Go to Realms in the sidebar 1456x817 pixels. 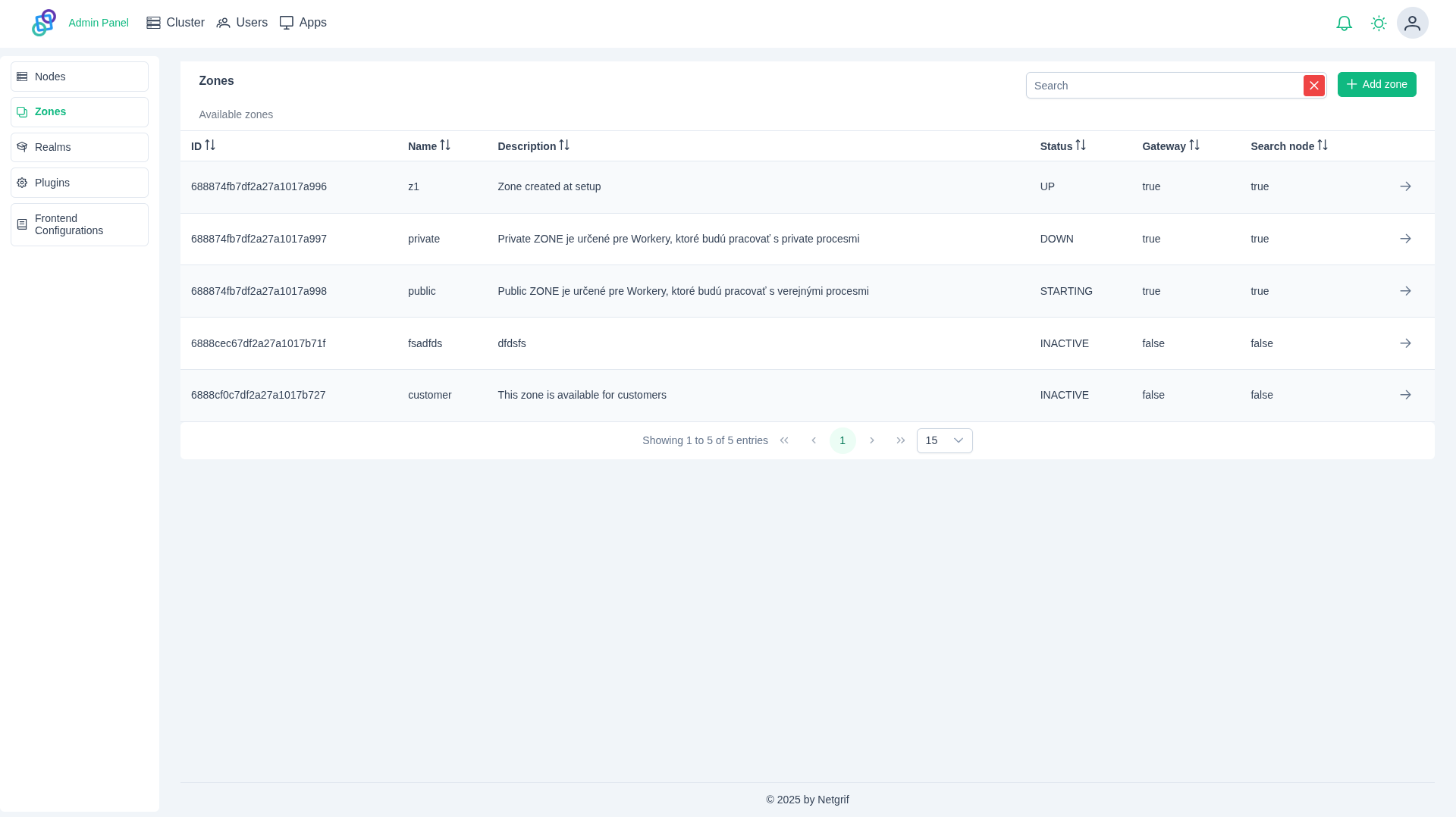click(x=80, y=147)
